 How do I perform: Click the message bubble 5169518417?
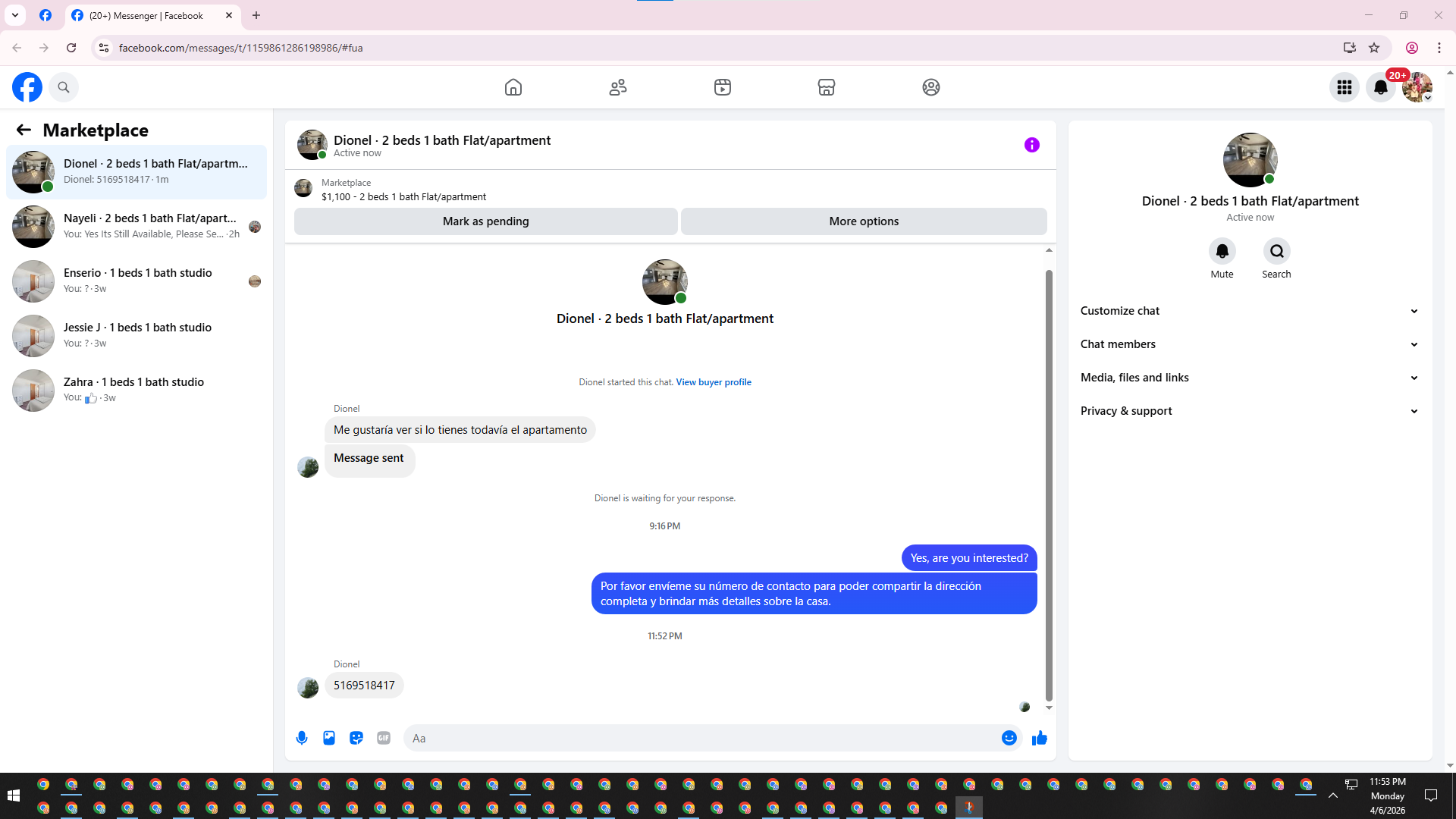pos(364,686)
